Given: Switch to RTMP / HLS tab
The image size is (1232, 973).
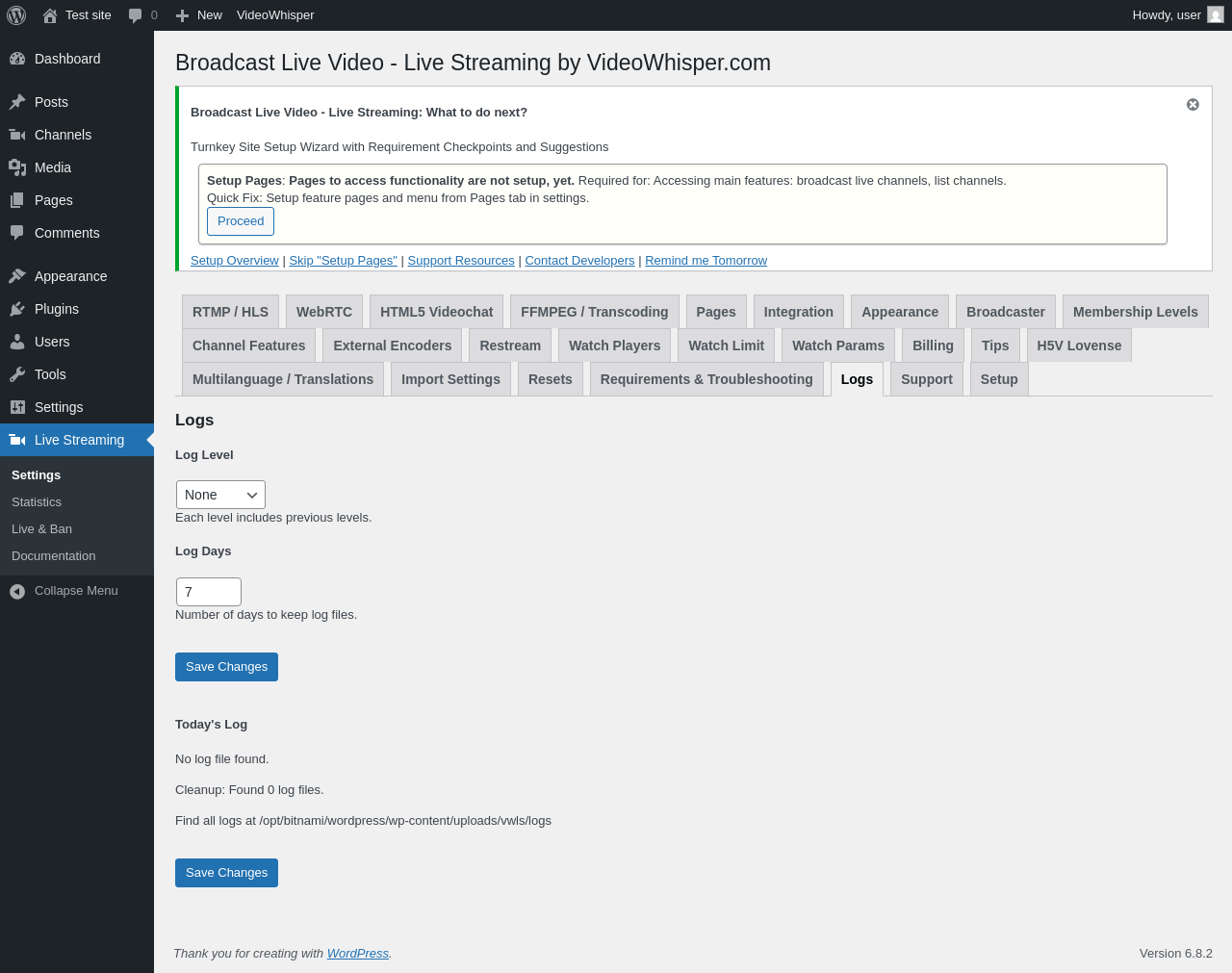Looking at the screenshot, I should click(230, 312).
